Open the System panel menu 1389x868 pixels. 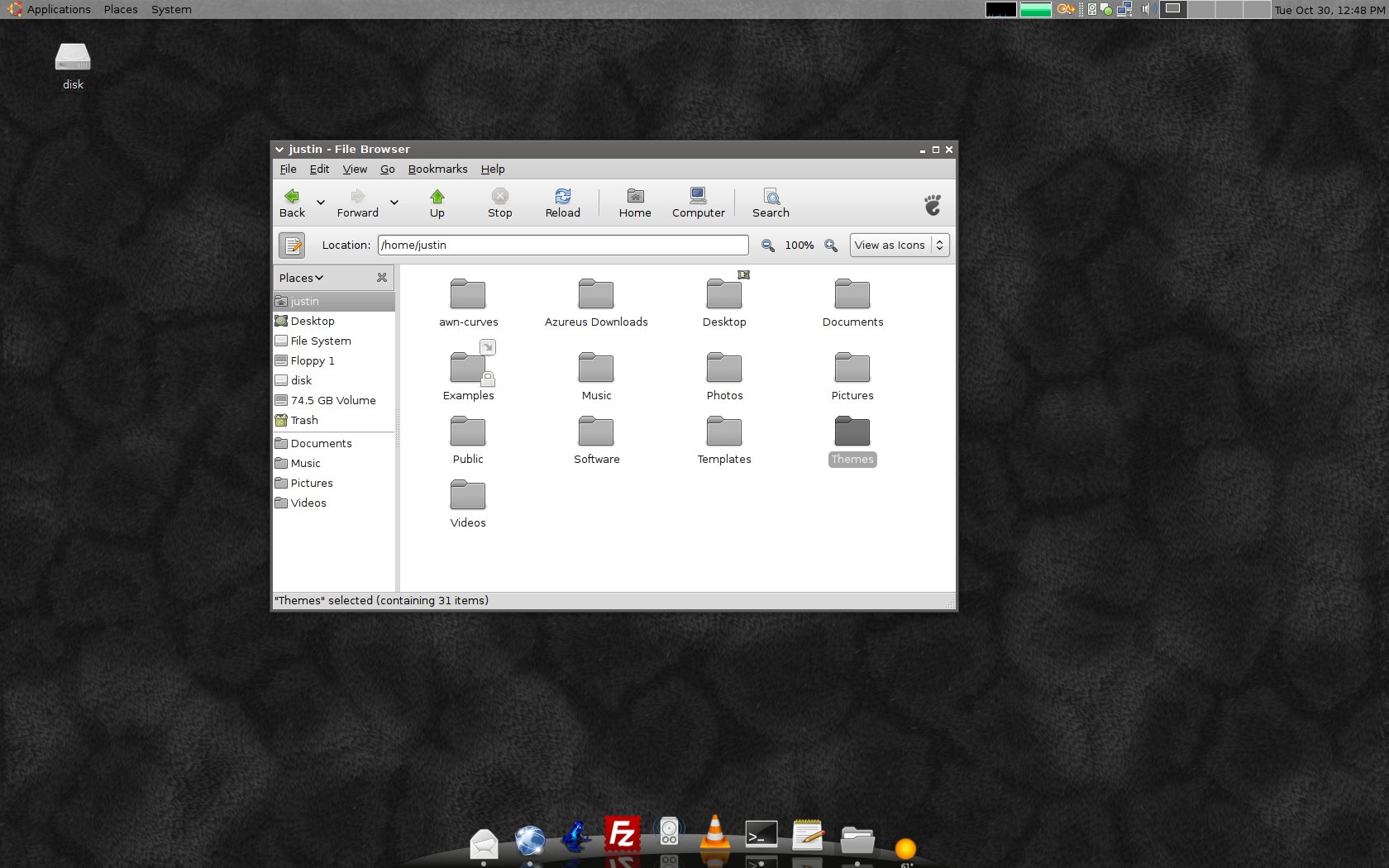pos(171,10)
